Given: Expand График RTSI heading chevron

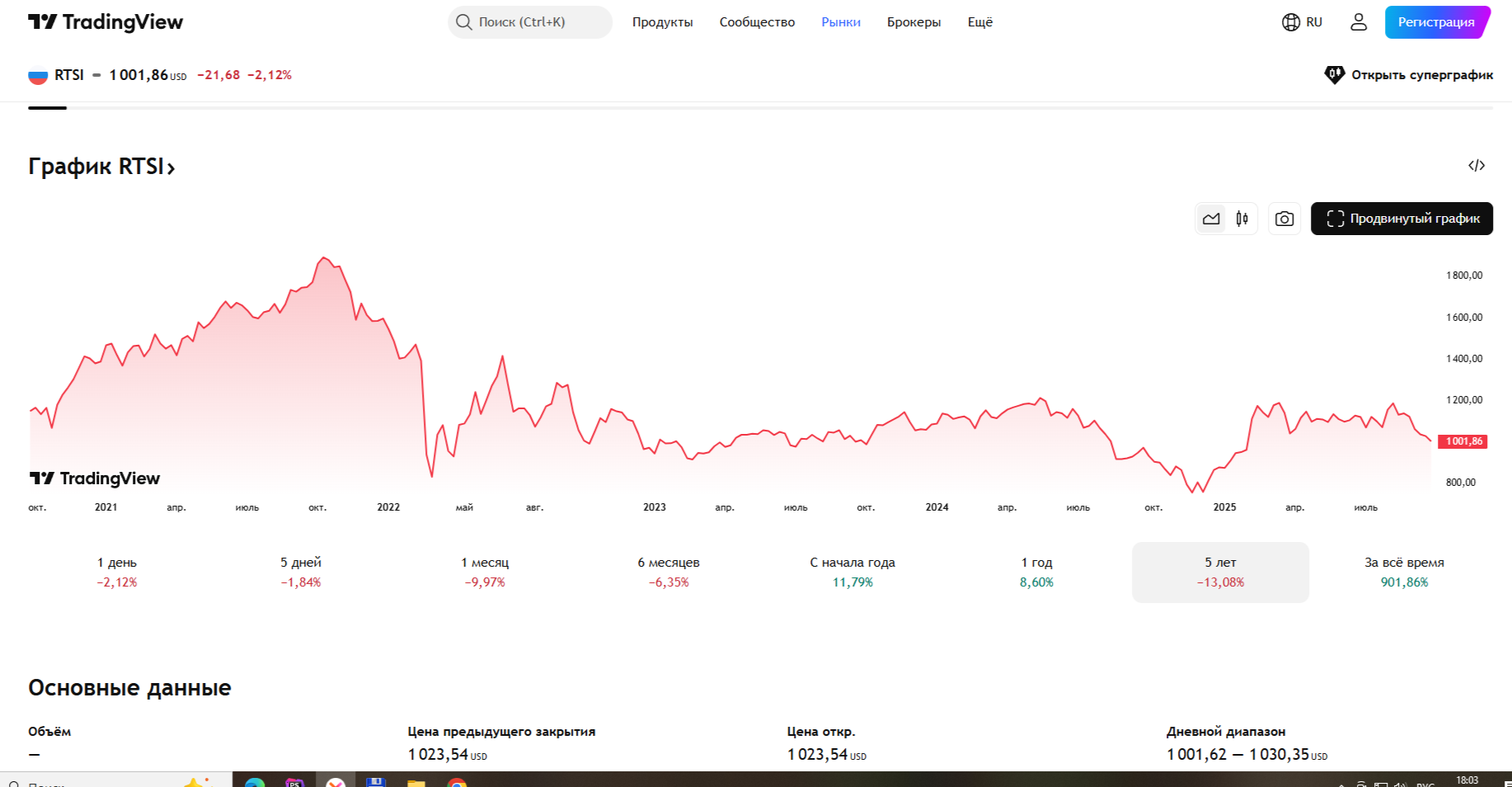Looking at the screenshot, I should [x=171, y=168].
